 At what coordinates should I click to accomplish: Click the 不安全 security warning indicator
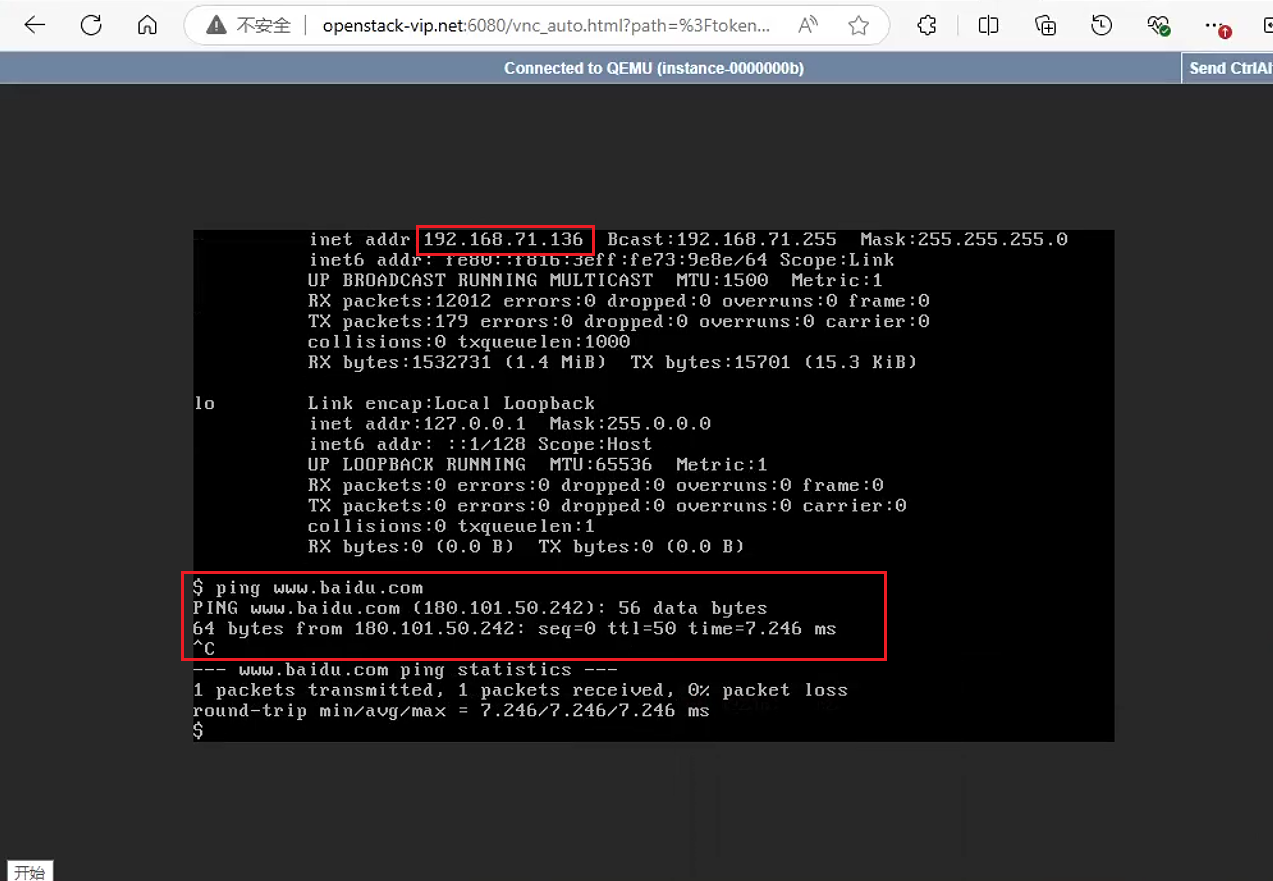(248, 26)
